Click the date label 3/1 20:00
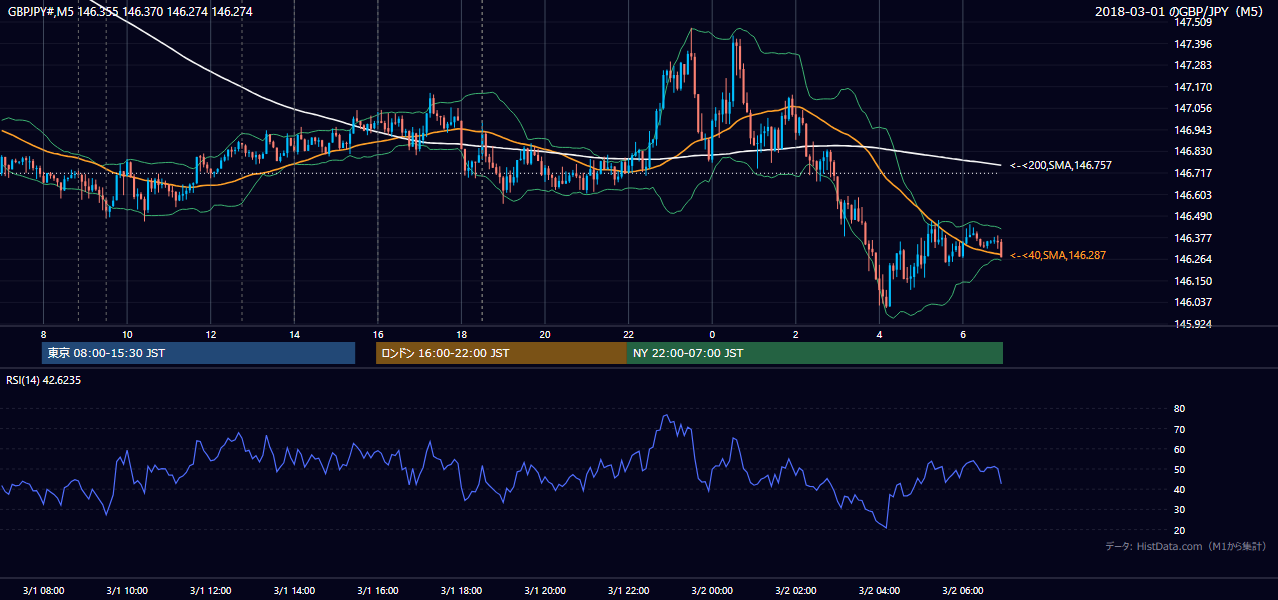Image resolution: width=1278 pixels, height=600 pixels. pos(544,590)
